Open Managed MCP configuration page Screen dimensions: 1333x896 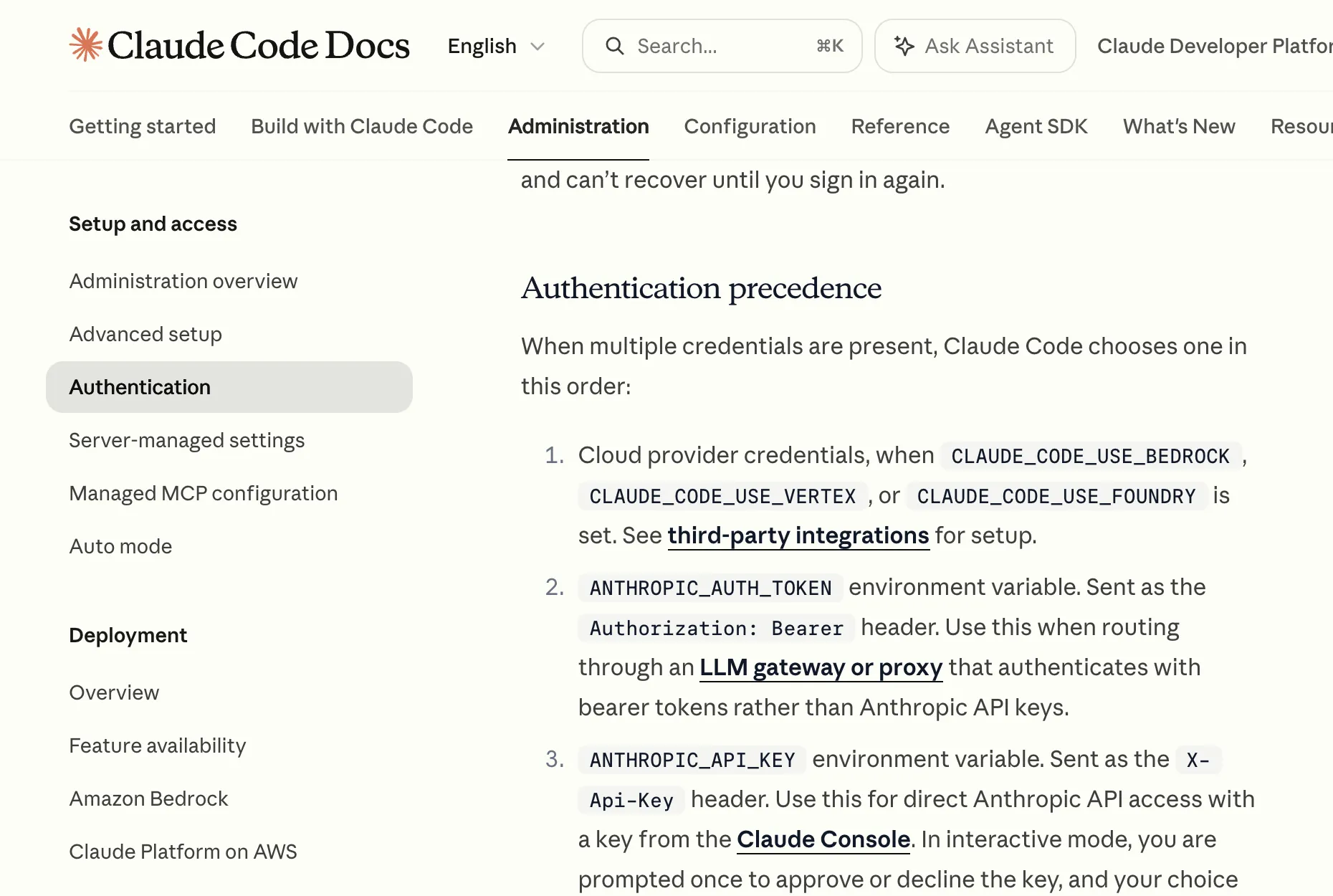coord(204,493)
